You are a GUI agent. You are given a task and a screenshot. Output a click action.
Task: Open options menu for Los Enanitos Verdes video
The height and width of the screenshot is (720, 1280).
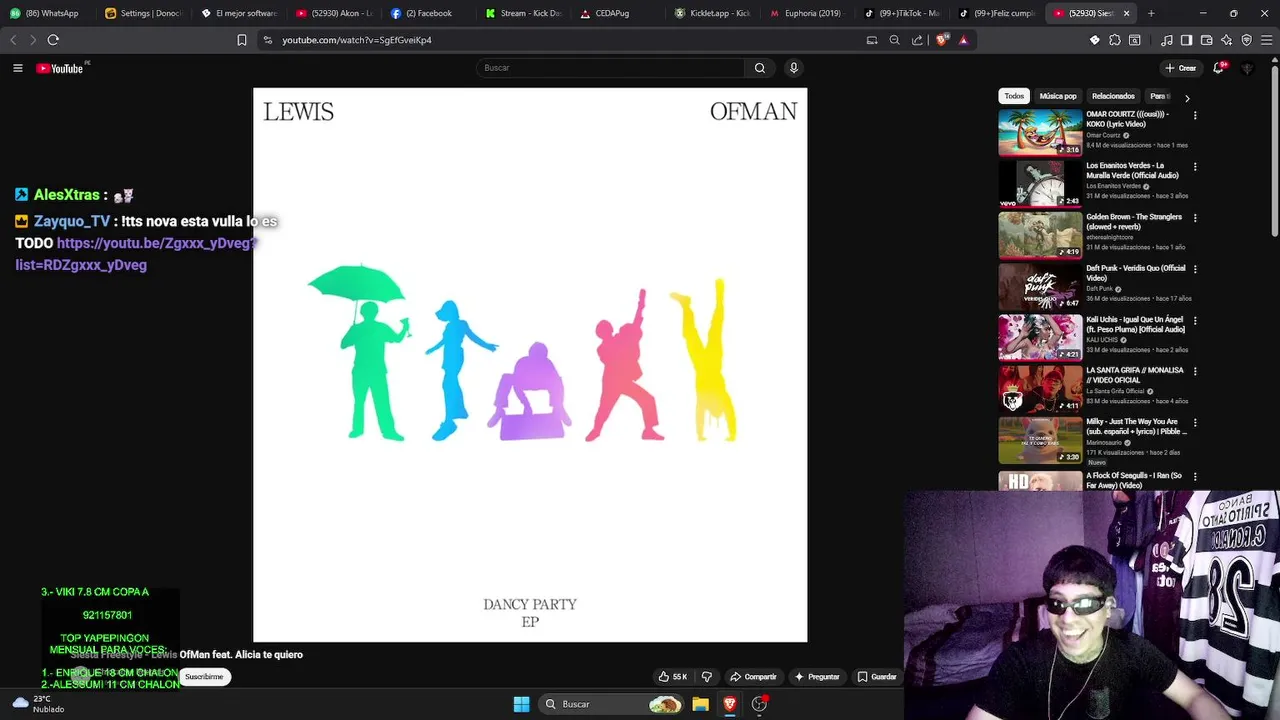click(1195, 167)
